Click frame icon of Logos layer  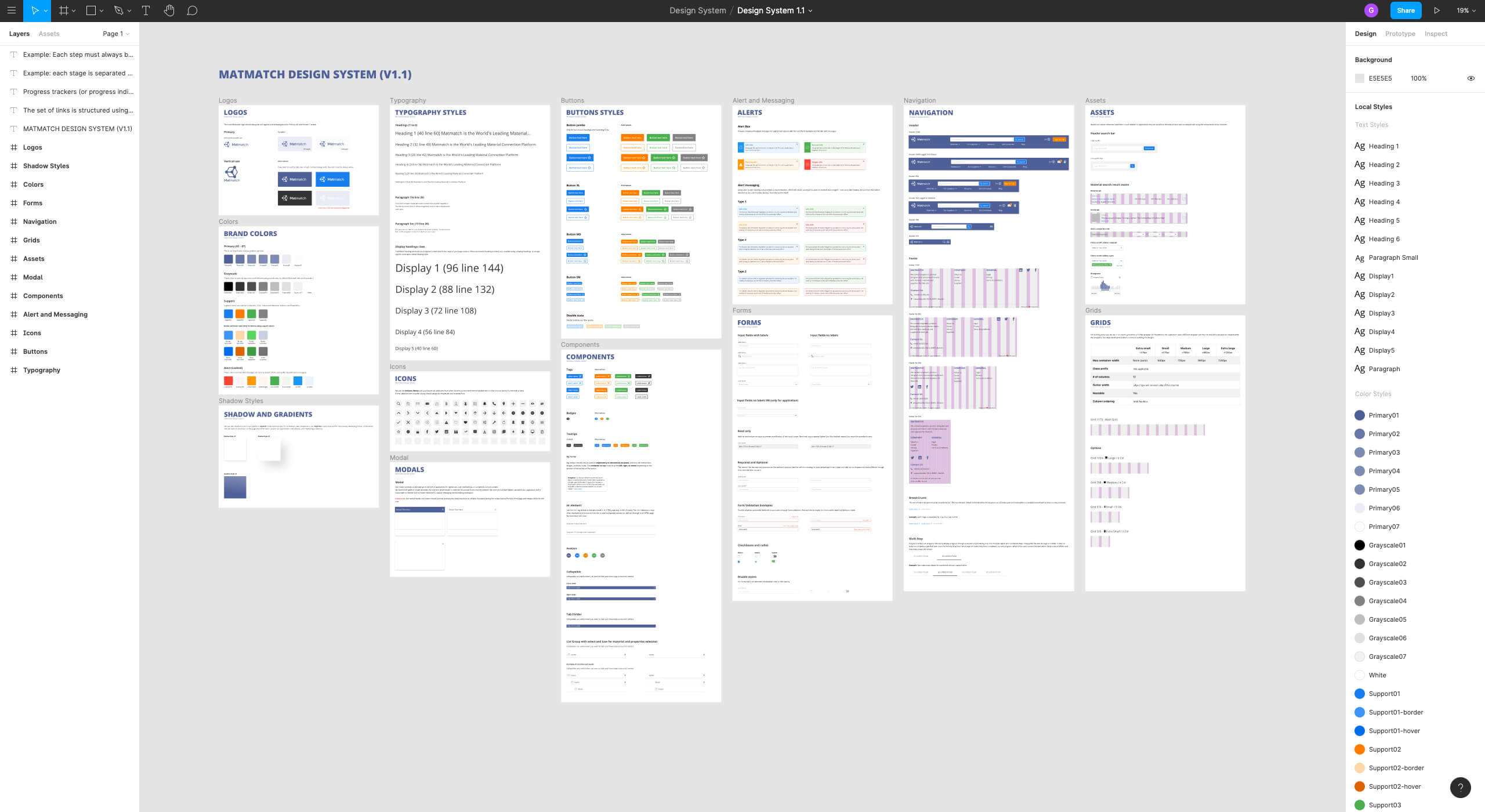click(x=14, y=147)
